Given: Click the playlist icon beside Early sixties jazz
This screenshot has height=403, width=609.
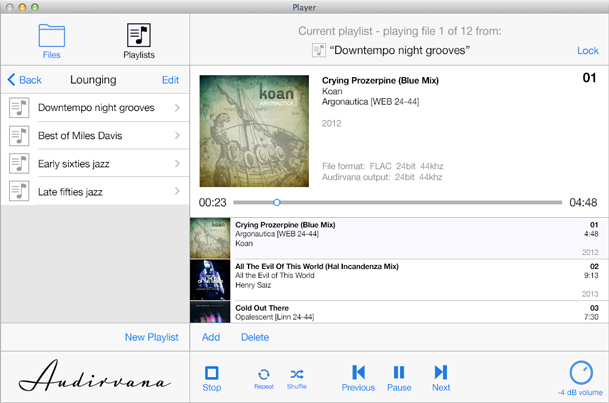Looking at the screenshot, I should (x=19, y=163).
